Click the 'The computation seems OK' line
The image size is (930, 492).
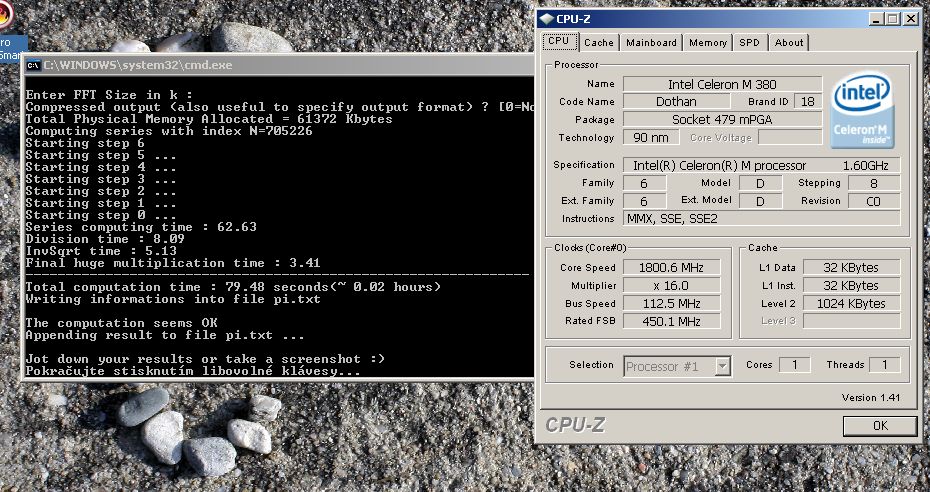122,323
